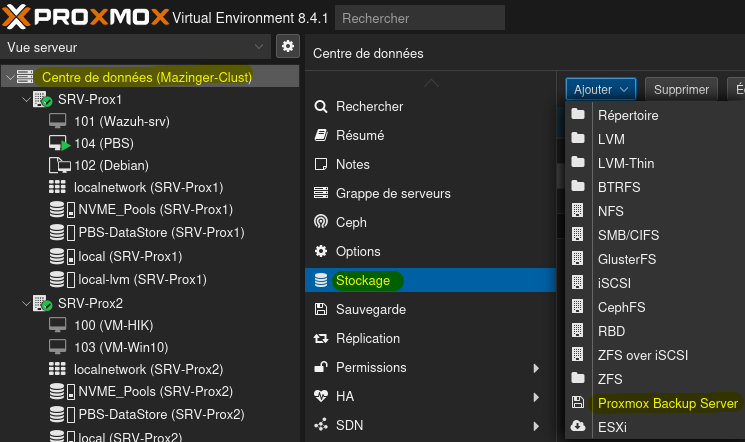The height and width of the screenshot is (442, 745).
Task: Click the HA heartbeat icon
Action: click(x=321, y=396)
